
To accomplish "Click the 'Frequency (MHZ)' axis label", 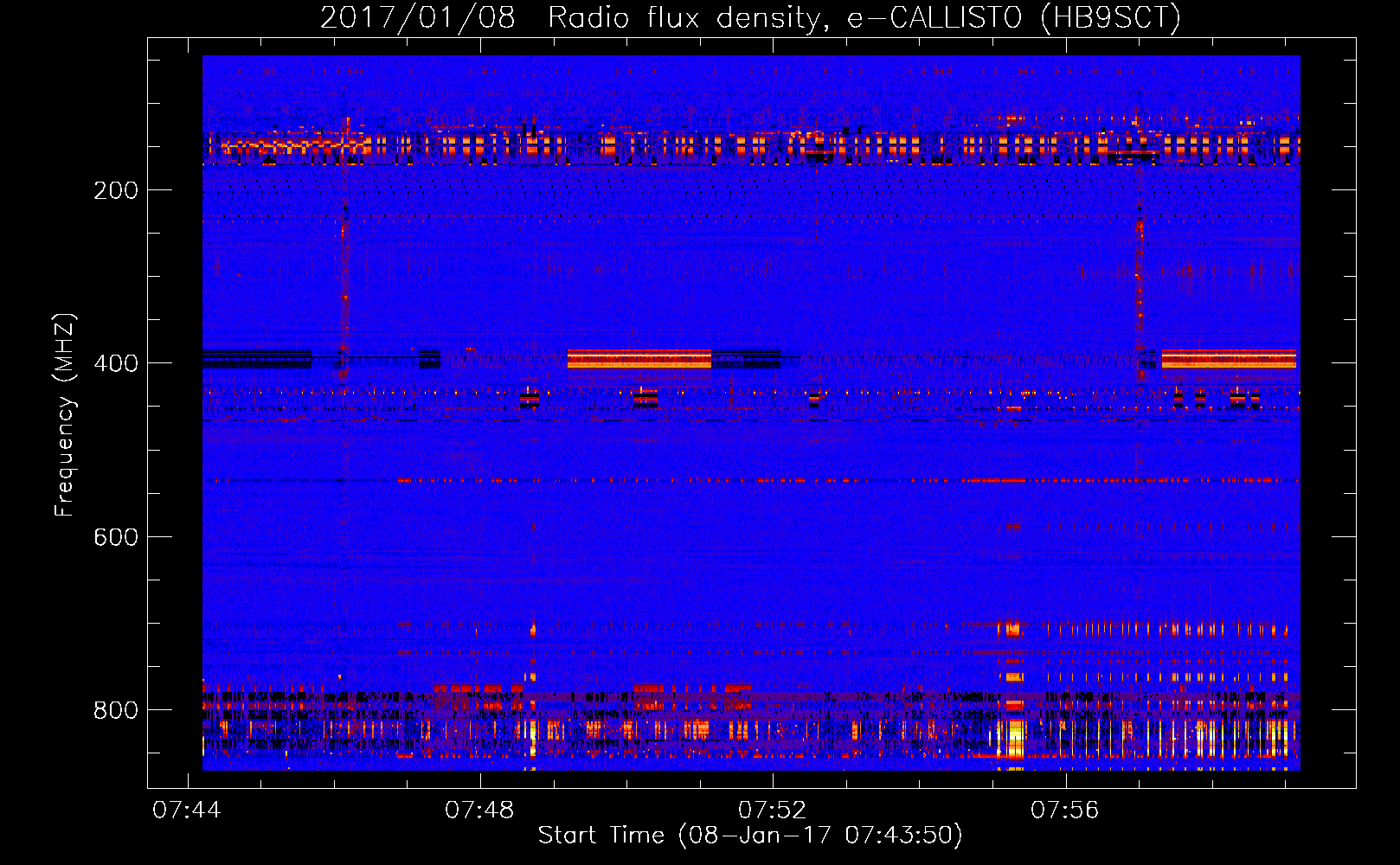I will coord(65,415).
